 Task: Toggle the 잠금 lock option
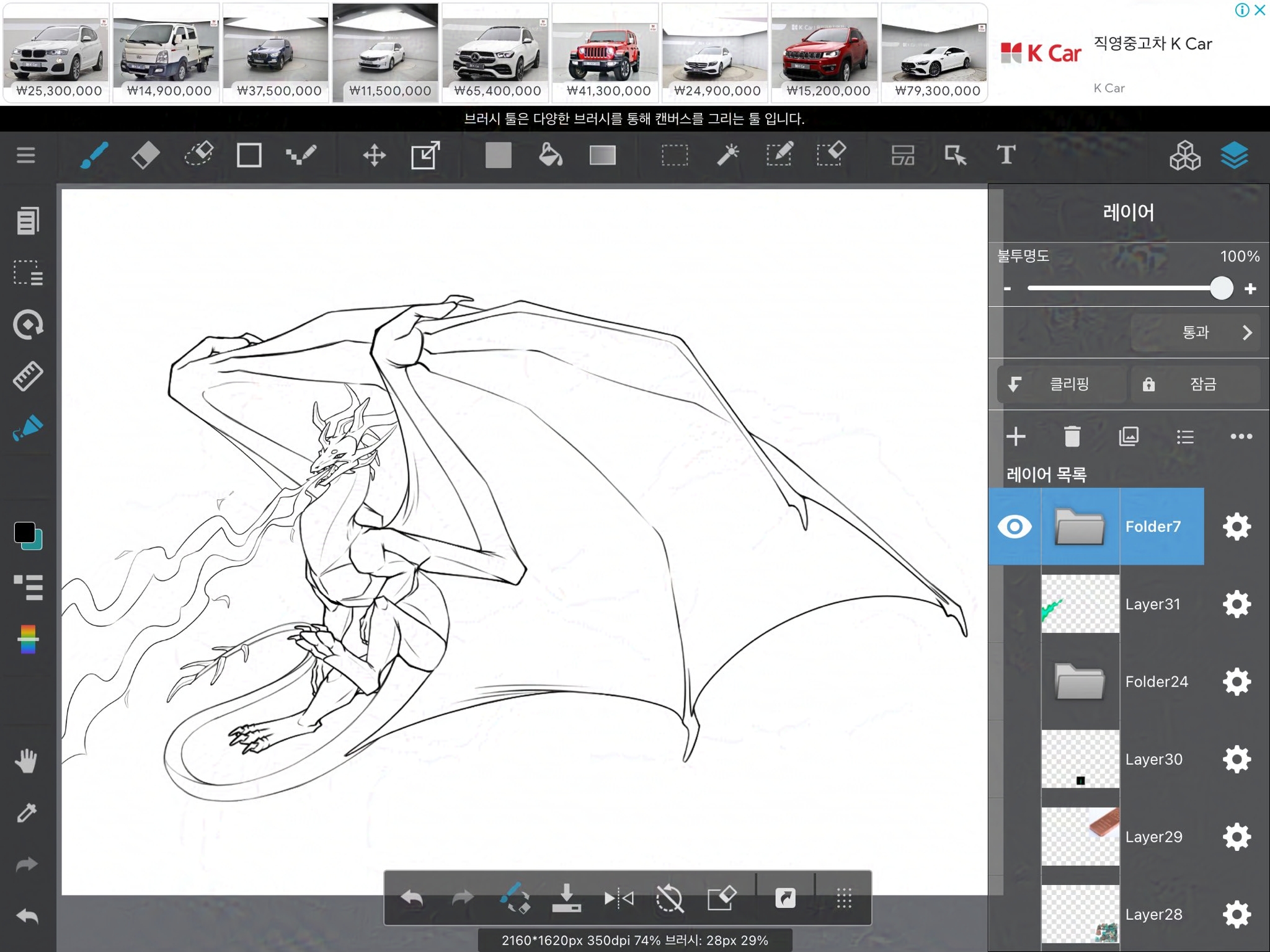(x=1195, y=384)
